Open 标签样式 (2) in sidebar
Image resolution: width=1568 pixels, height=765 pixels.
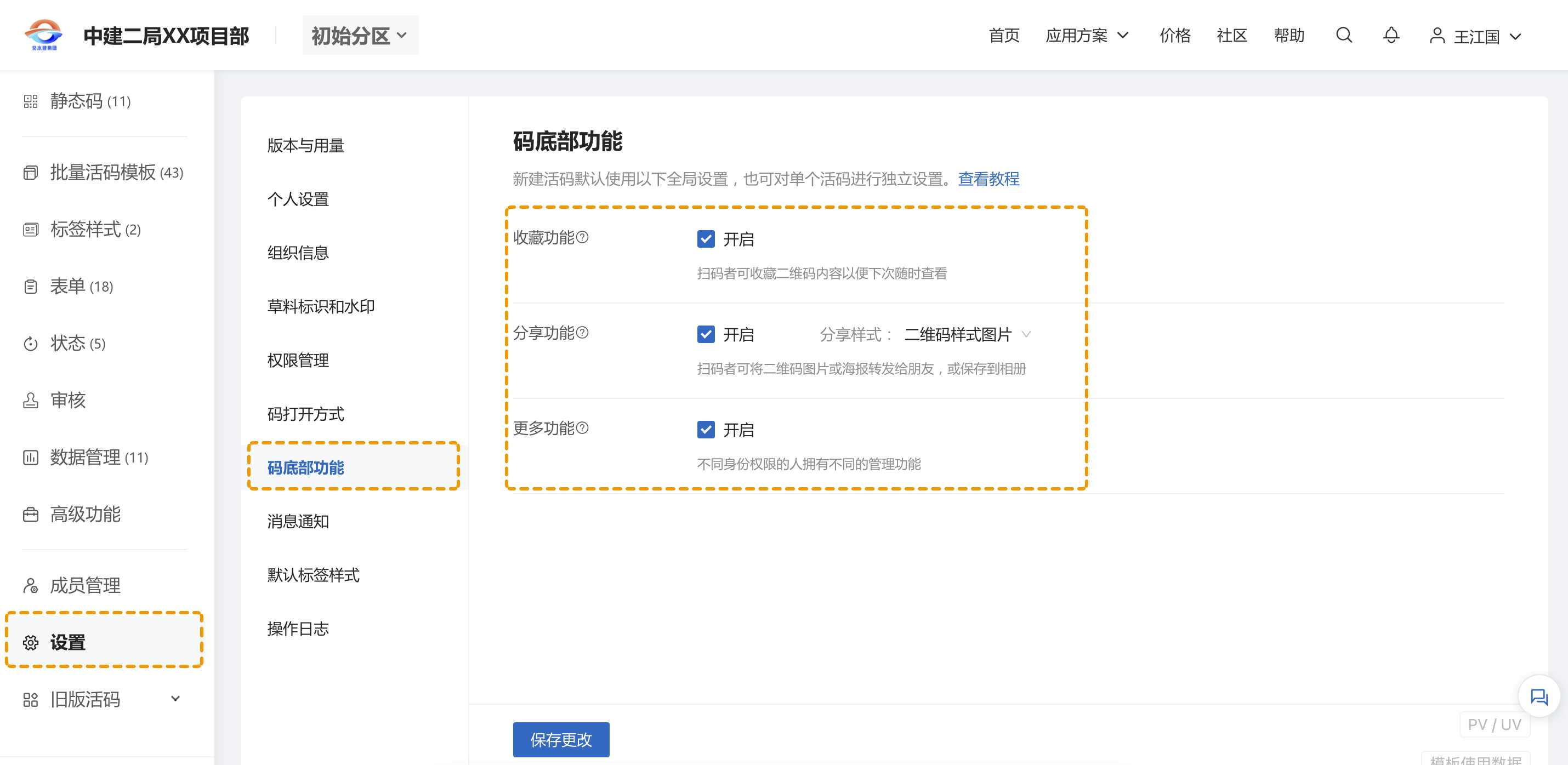pyautogui.click(x=95, y=230)
